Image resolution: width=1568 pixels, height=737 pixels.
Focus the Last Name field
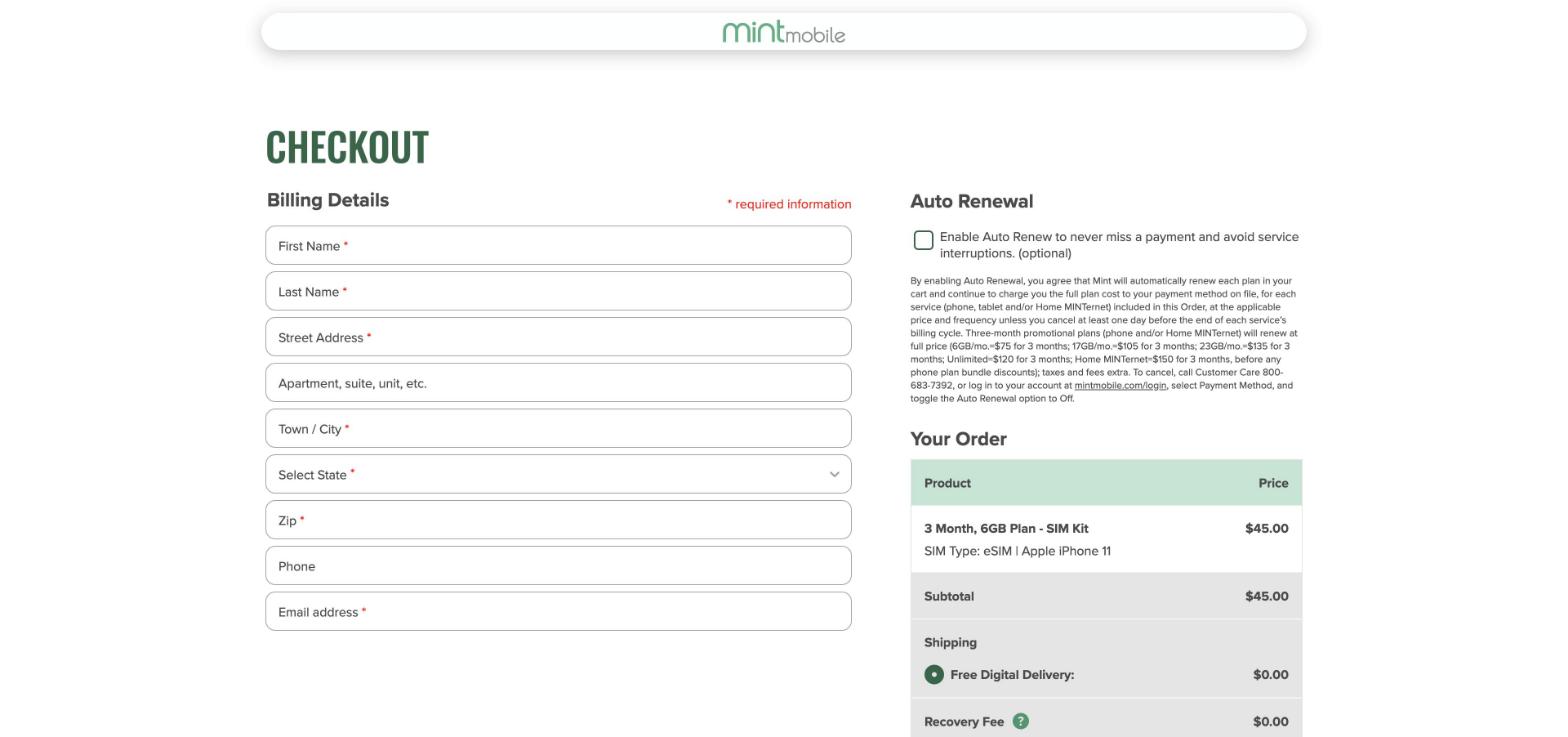click(558, 291)
